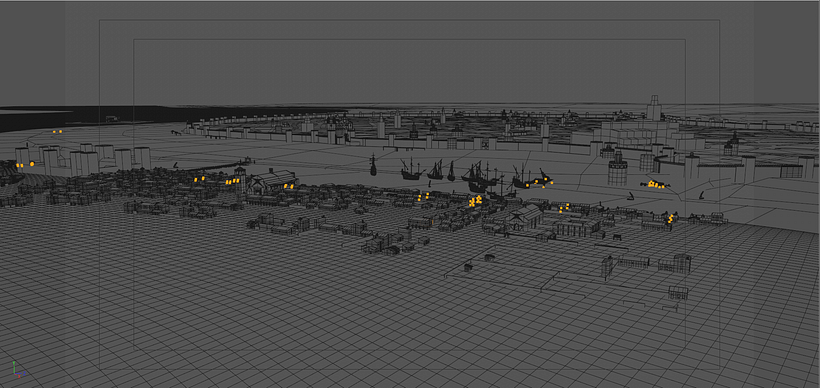
Task: Click the brightest central cluster of yellow lights
Action: click(475, 201)
